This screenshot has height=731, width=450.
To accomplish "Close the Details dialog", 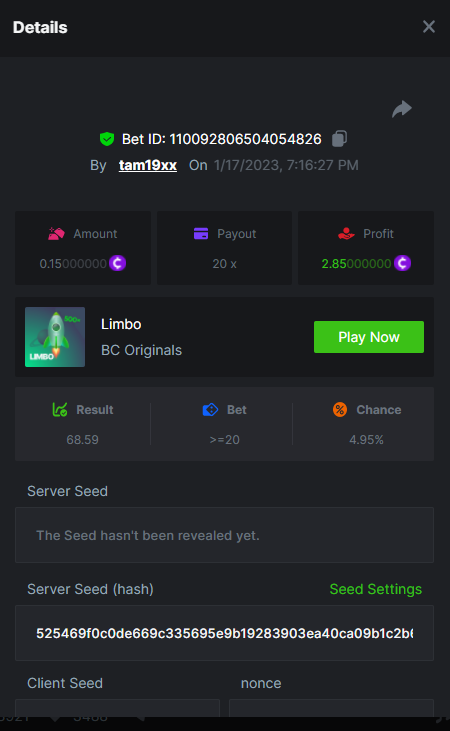I will pos(429,27).
